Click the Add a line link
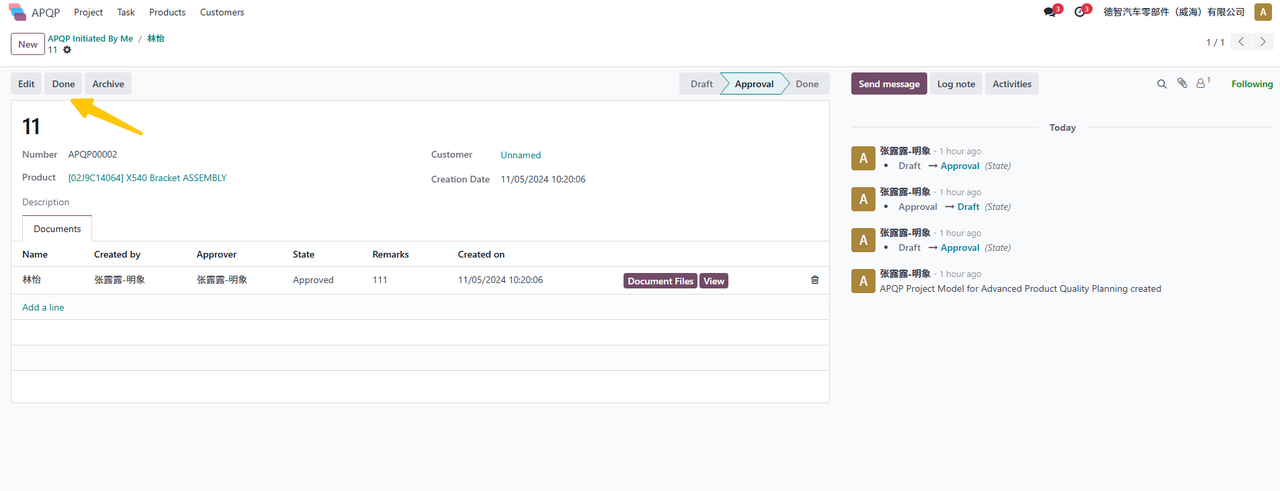This screenshot has width=1280, height=491. pyautogui.click(x=43, y=307)
